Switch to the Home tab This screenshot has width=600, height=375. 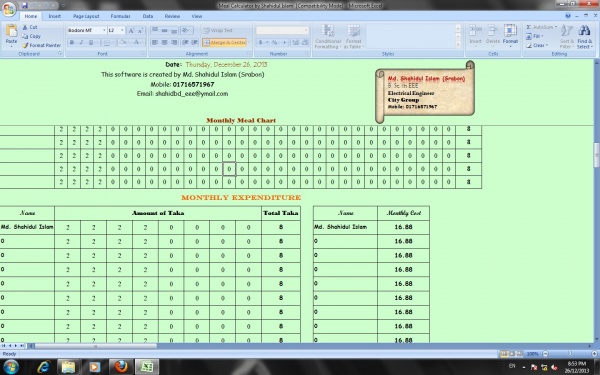[31, 16]
